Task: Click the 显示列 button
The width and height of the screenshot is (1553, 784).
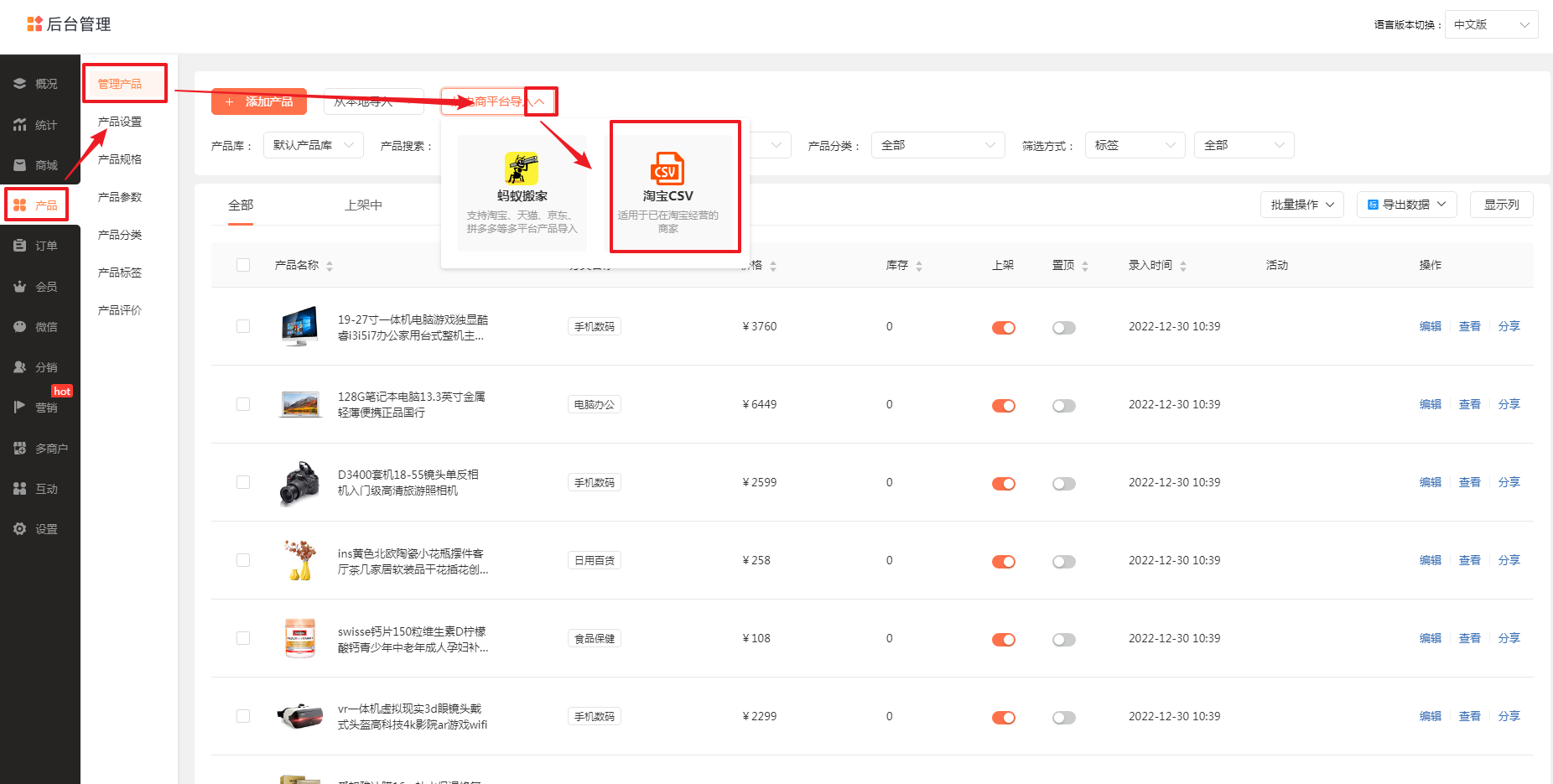Action: tap(1502, 205)
